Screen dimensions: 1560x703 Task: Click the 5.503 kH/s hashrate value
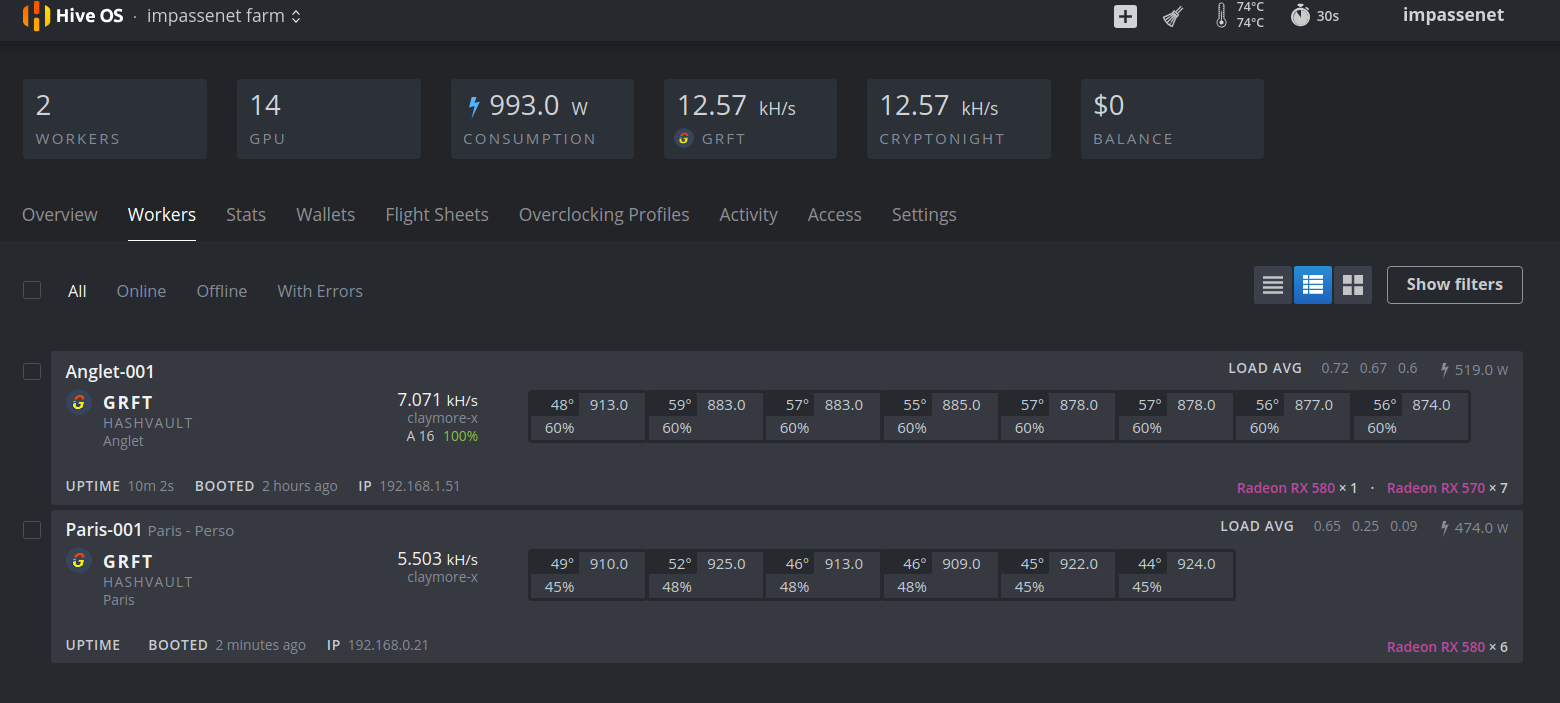[437, 559]
